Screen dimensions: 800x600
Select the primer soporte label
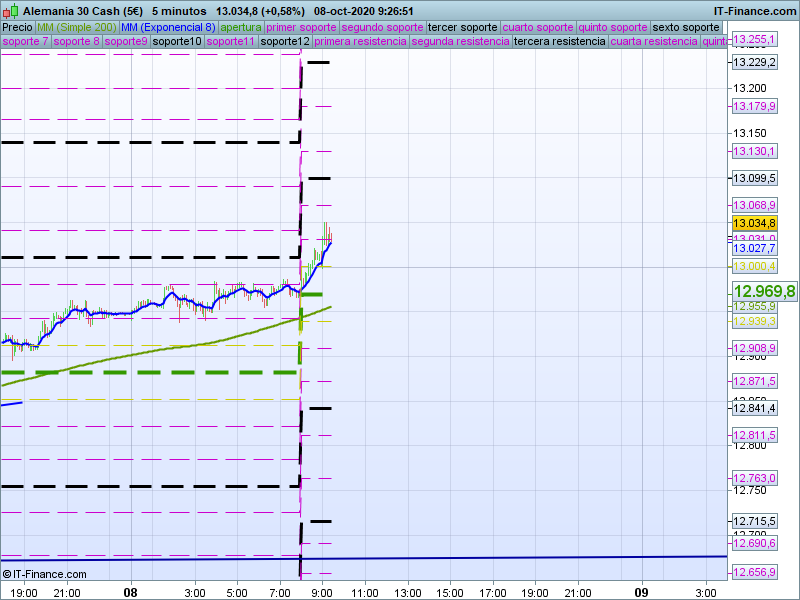click(x=302, y=27)
